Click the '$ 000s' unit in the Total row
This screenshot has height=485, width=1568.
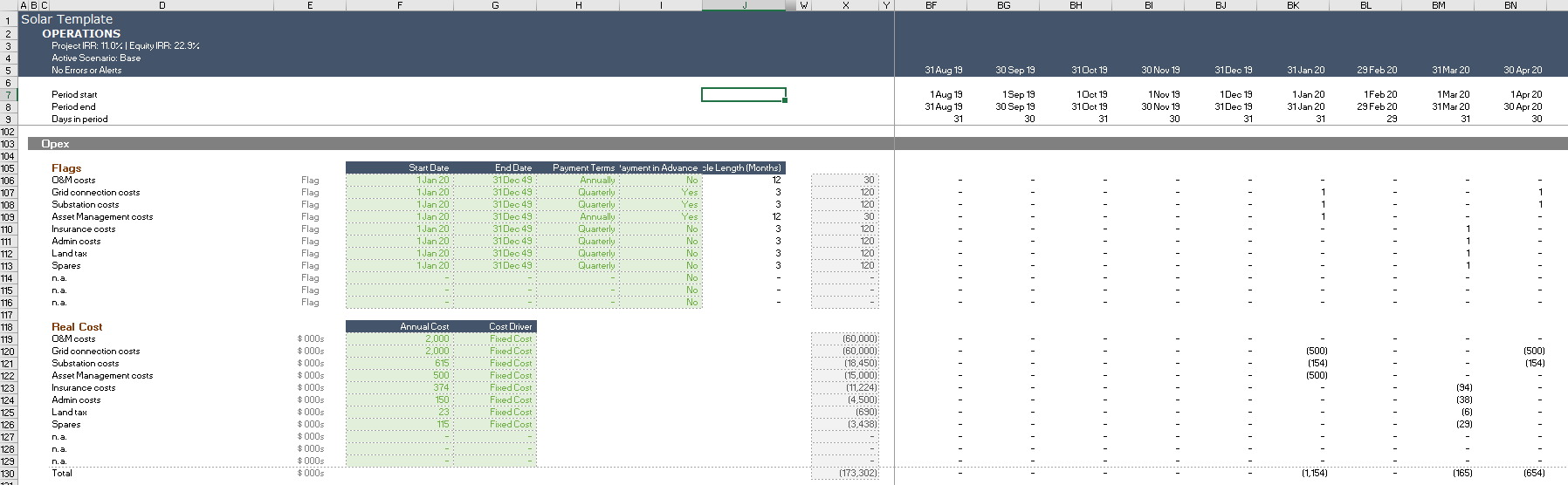(310, 473)
